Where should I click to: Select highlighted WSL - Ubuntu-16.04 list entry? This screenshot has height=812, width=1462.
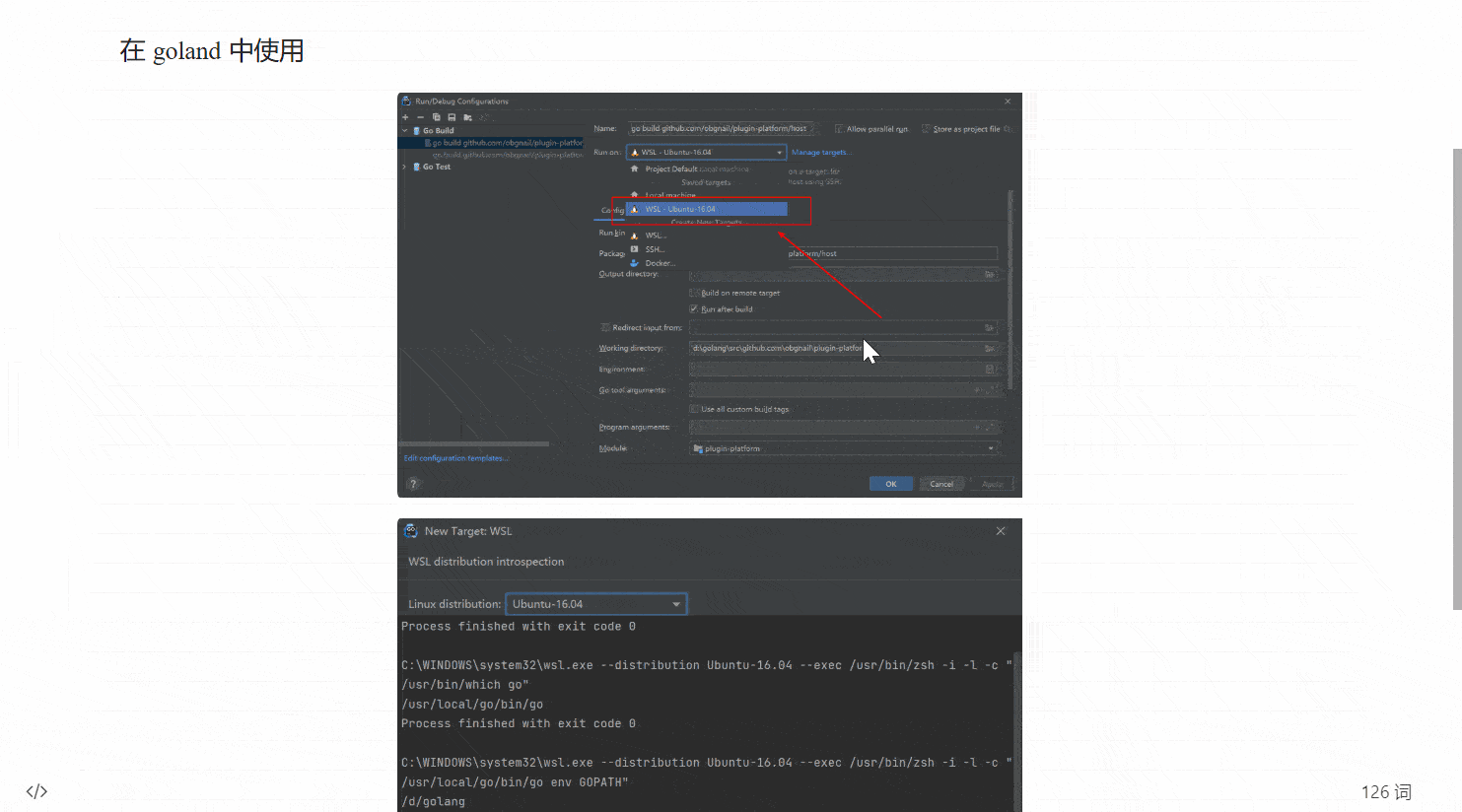(x=707, y=209)
